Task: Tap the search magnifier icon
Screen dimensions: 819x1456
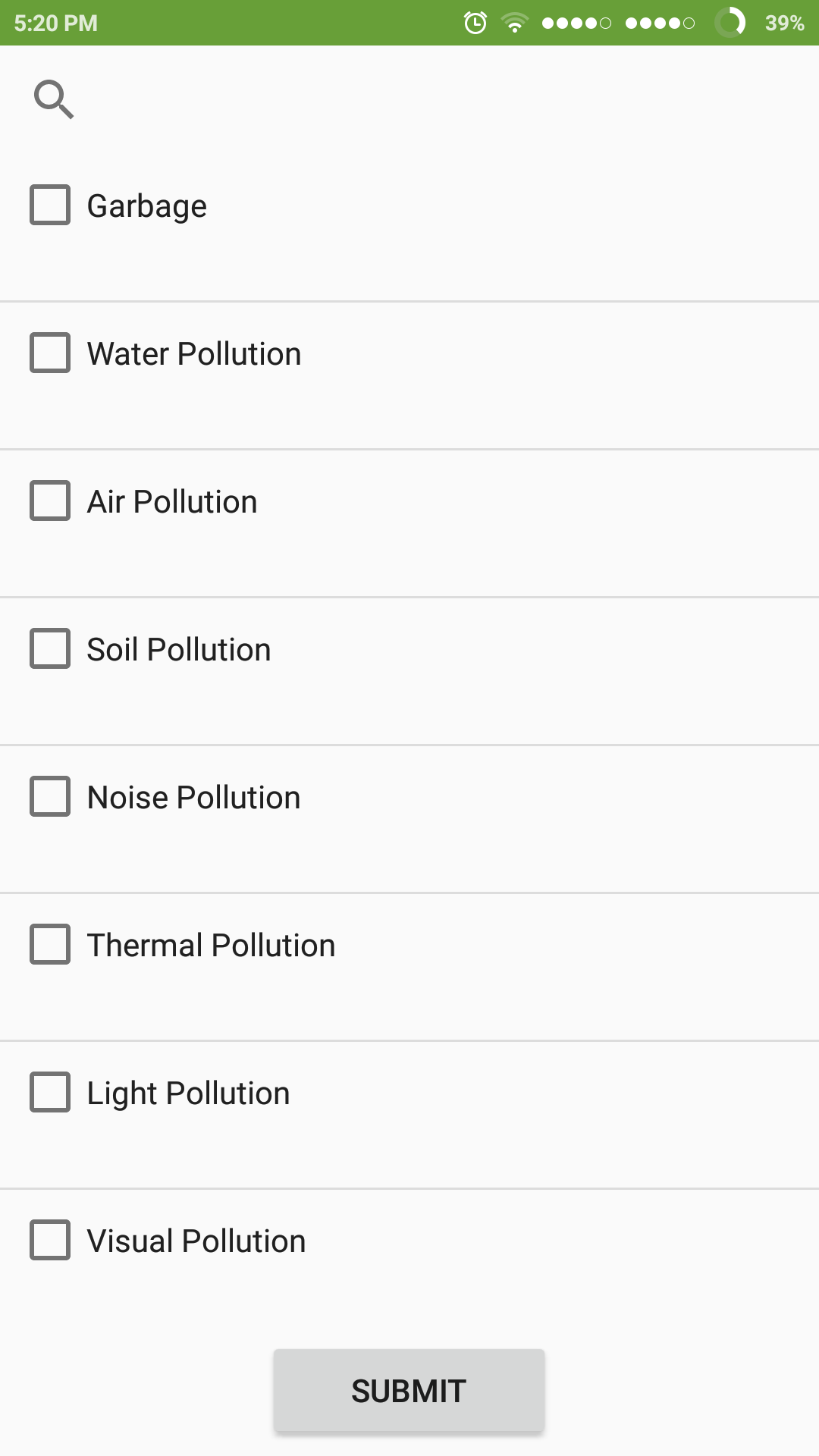Action: tap(54, 99)
